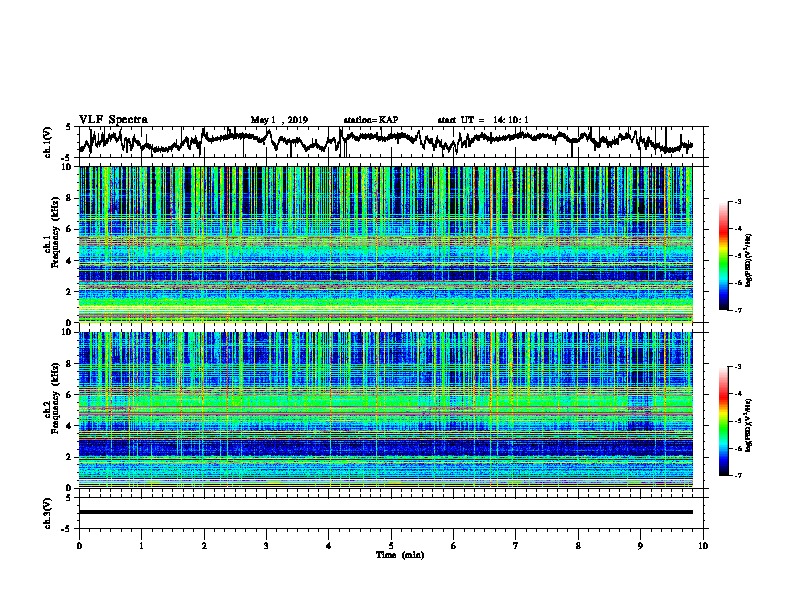792x612 pixels.
Task: Click the "-3" label on ch.1 color bar
Action: (738, 202)
